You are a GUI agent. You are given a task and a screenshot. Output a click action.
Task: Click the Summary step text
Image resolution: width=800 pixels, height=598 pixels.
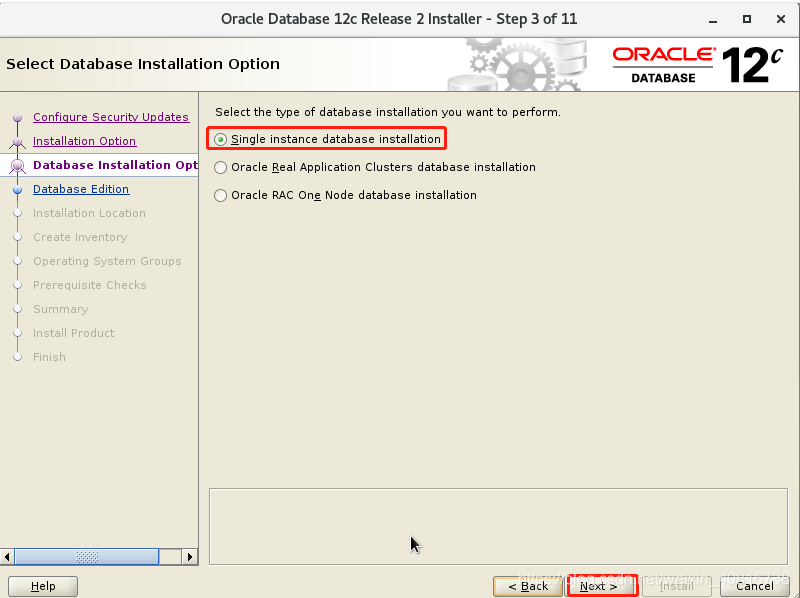pyautogui.click(x=61, y=309)
